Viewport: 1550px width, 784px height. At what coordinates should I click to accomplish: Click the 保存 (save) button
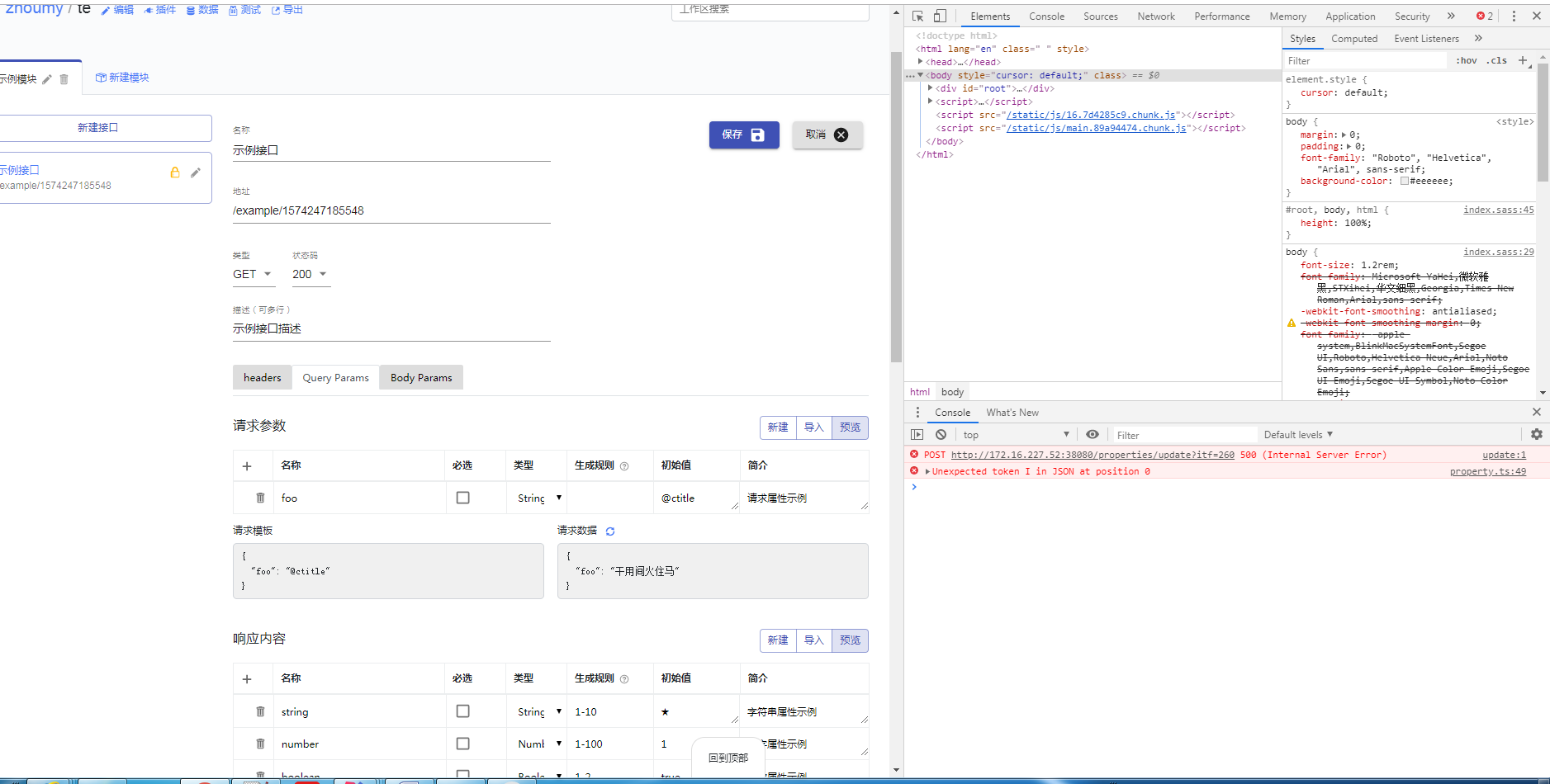coord(743,135)
